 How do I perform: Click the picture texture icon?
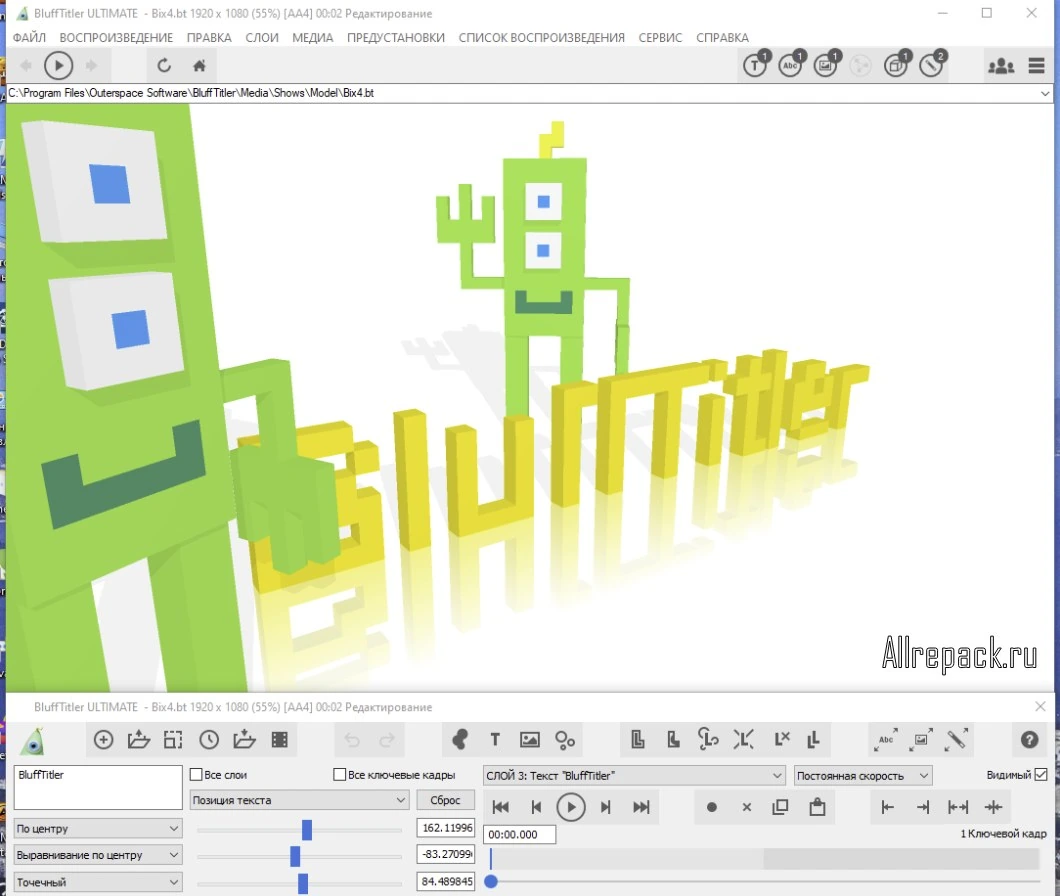coord(529,740)
